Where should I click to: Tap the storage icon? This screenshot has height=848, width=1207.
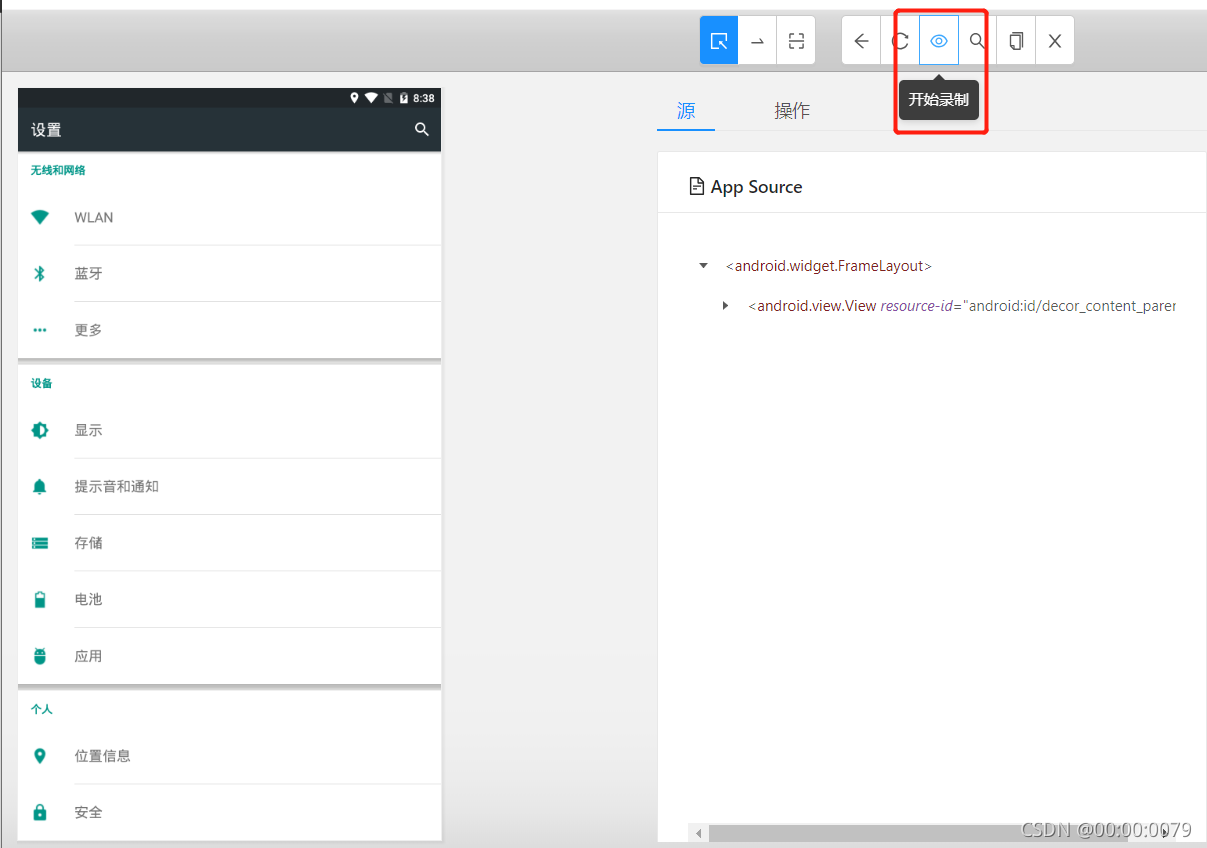(x=40, y=543)
